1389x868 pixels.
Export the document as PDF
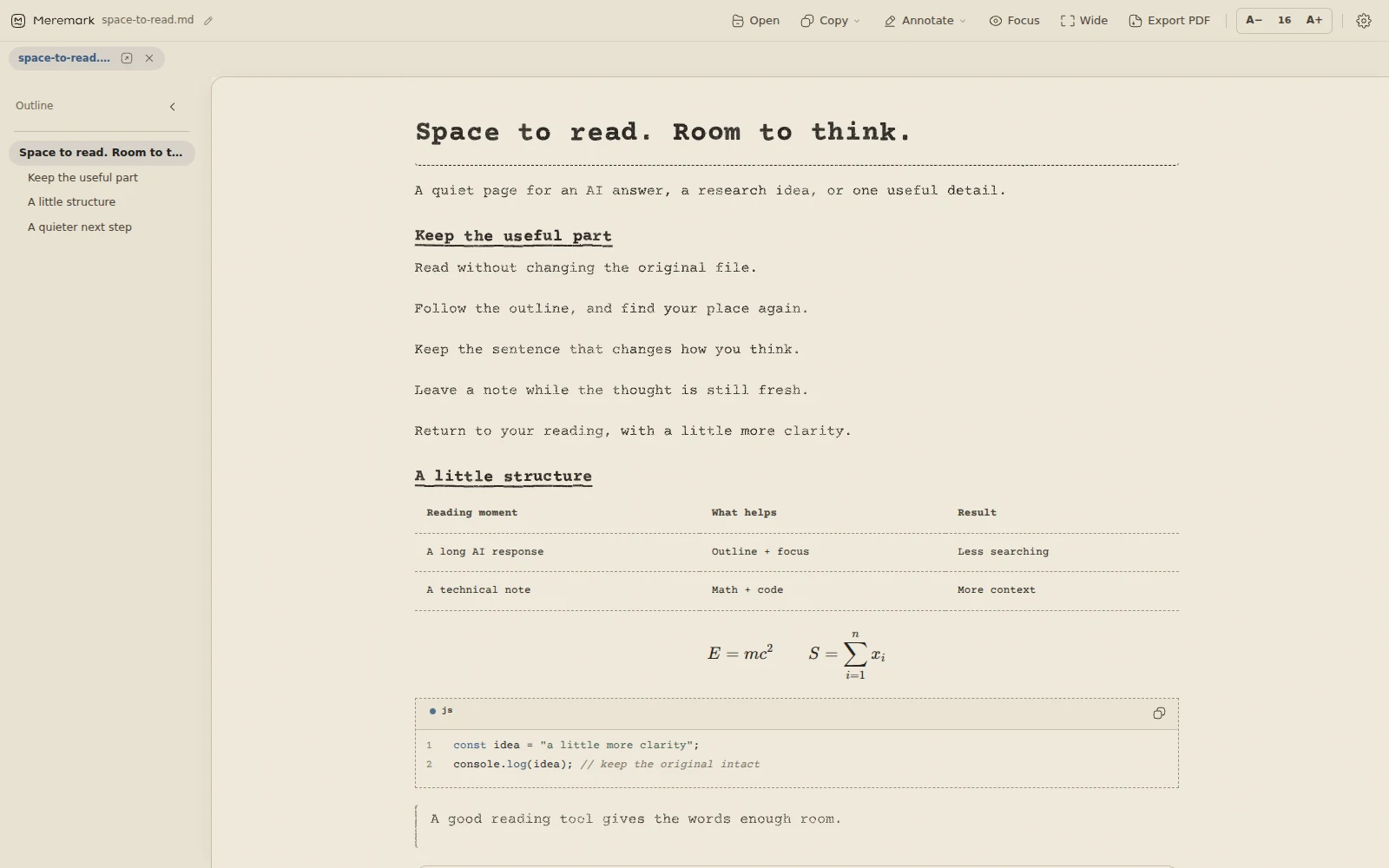point(1169,21)
